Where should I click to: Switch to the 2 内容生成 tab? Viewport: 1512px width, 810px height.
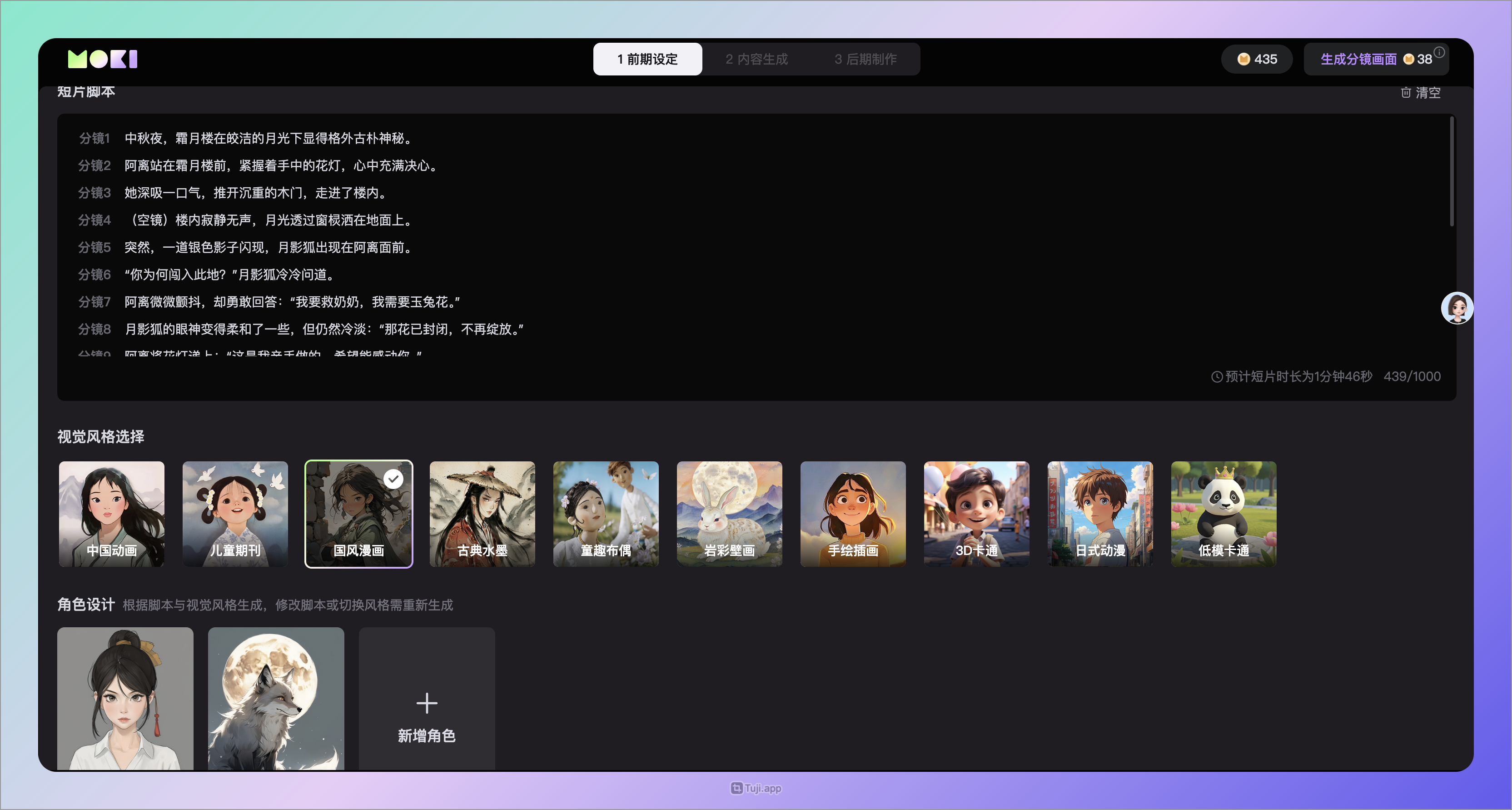tap(756, 59)
